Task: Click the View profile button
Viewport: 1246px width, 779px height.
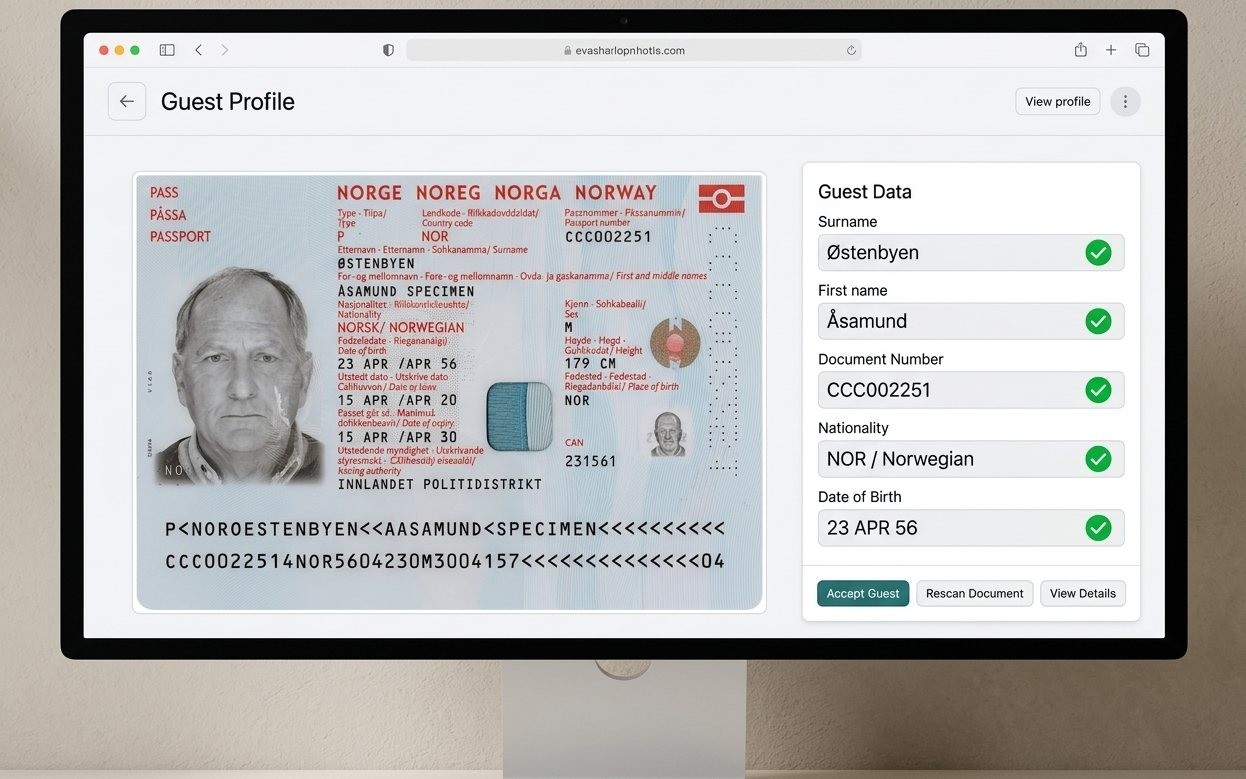Action: pos(1057,101)
